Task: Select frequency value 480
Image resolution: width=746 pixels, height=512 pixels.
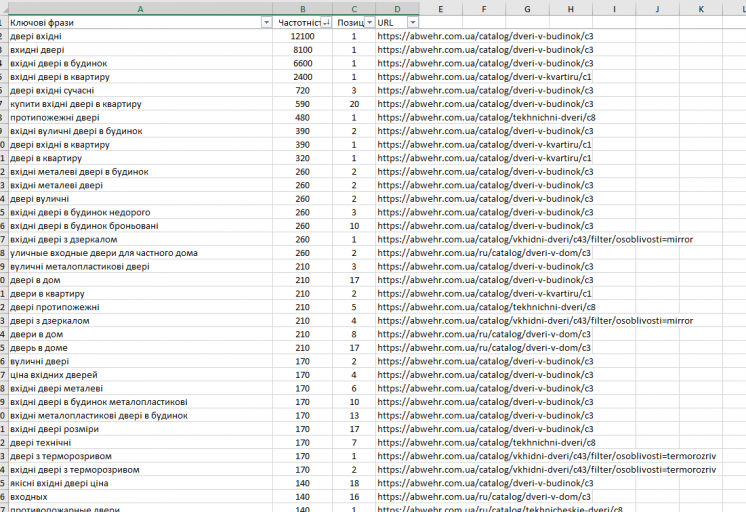Action: pyautogui.click(x=303, y=118)
